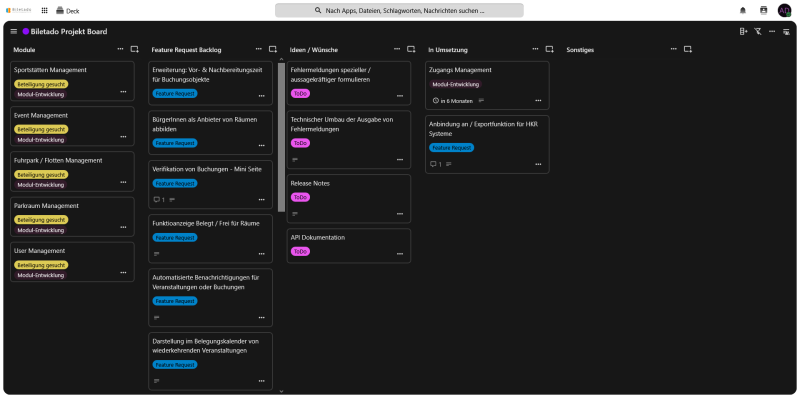This screenshot has height=398, width=800.
Task: Click comment icon on Verifikation von Buchungen card
Action: pos(157,200)
